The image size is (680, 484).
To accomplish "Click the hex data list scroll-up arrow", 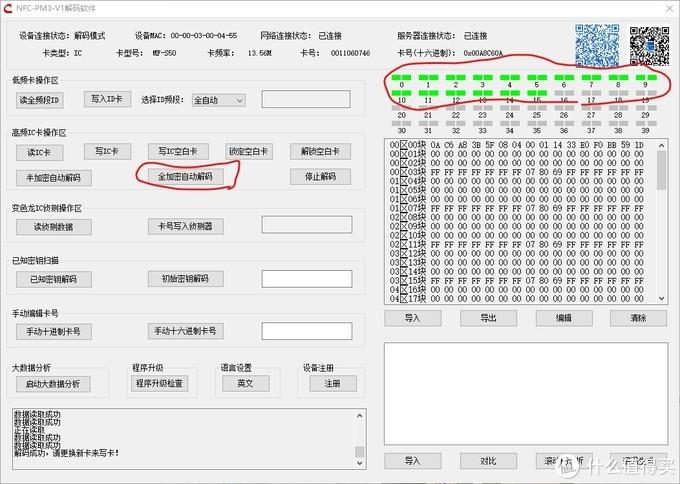I will [661, 145].
